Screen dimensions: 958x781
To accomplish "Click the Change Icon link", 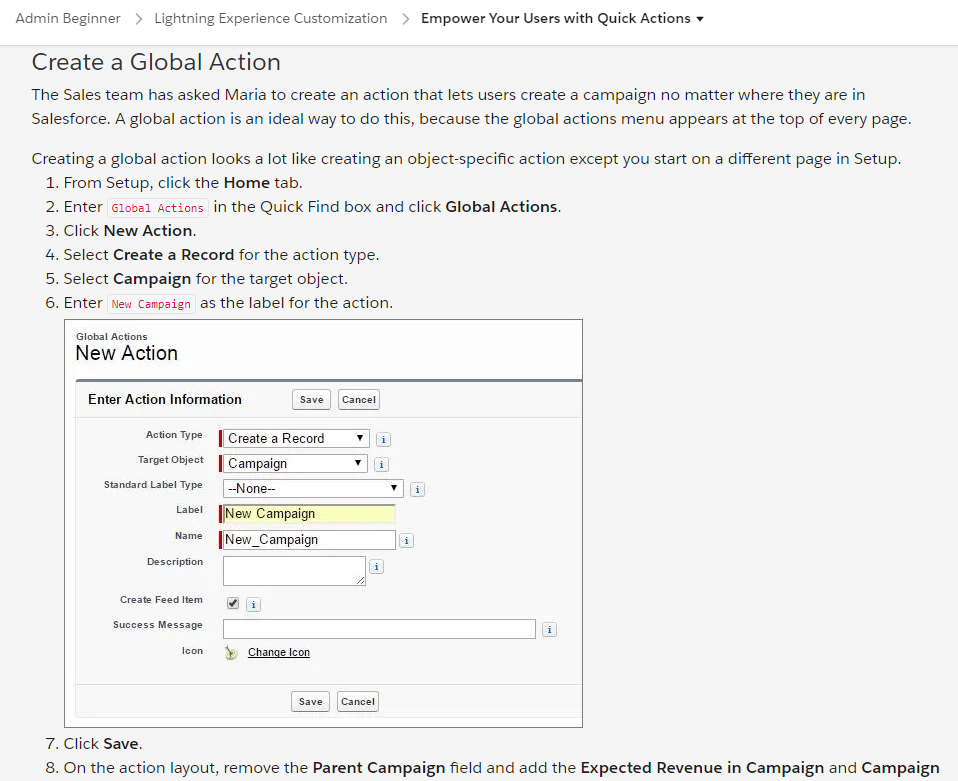I will pyautogui.click(x=279, y=652).
